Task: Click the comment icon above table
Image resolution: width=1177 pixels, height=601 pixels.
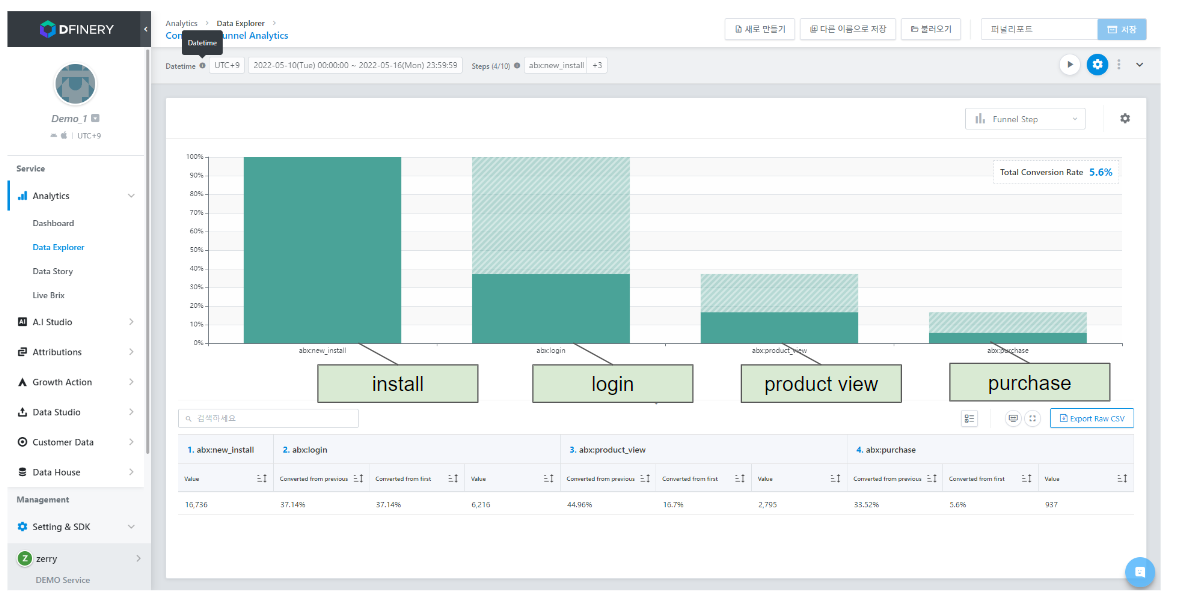Action: (x=1013, y=419)
